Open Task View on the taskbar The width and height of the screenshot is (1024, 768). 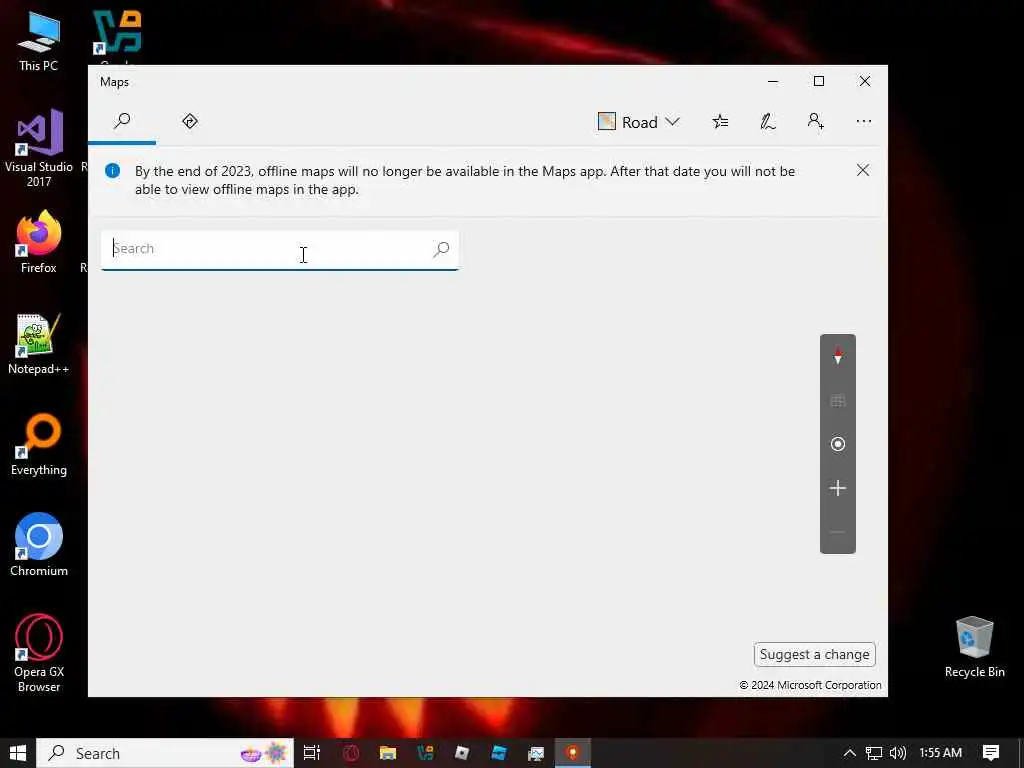click(312, 753)
